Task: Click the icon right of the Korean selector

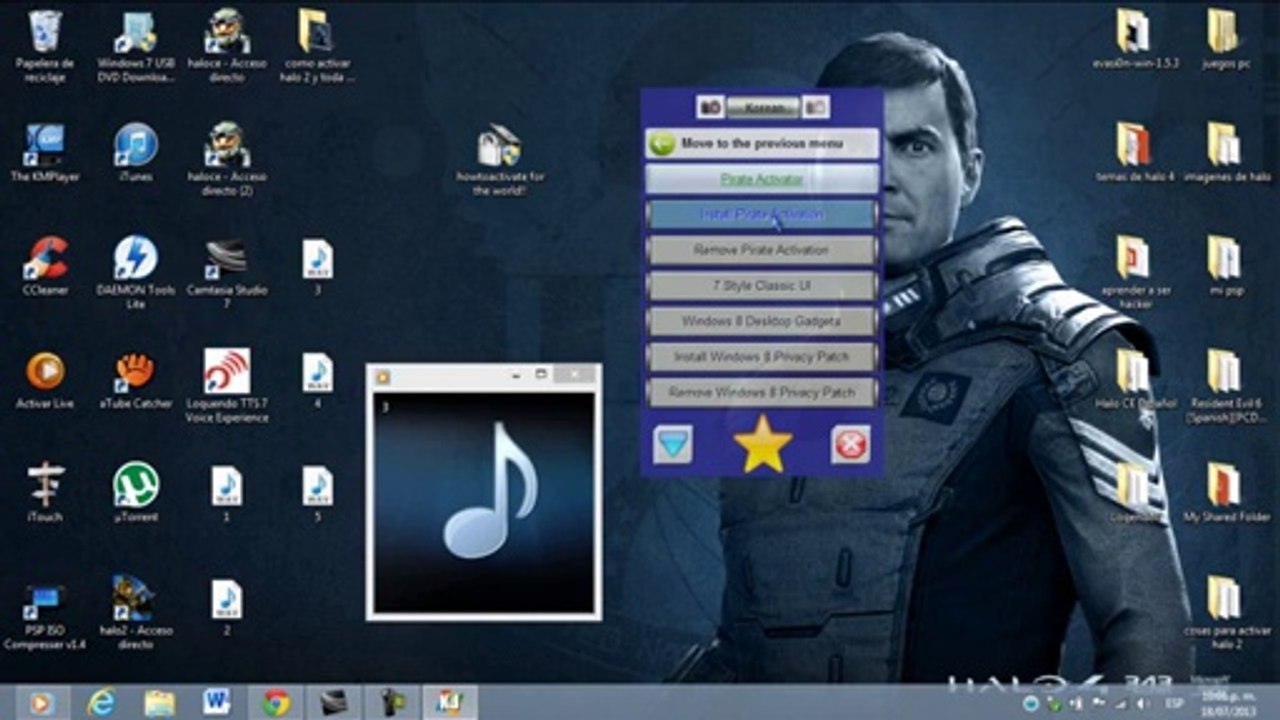Action: [816, 107]
